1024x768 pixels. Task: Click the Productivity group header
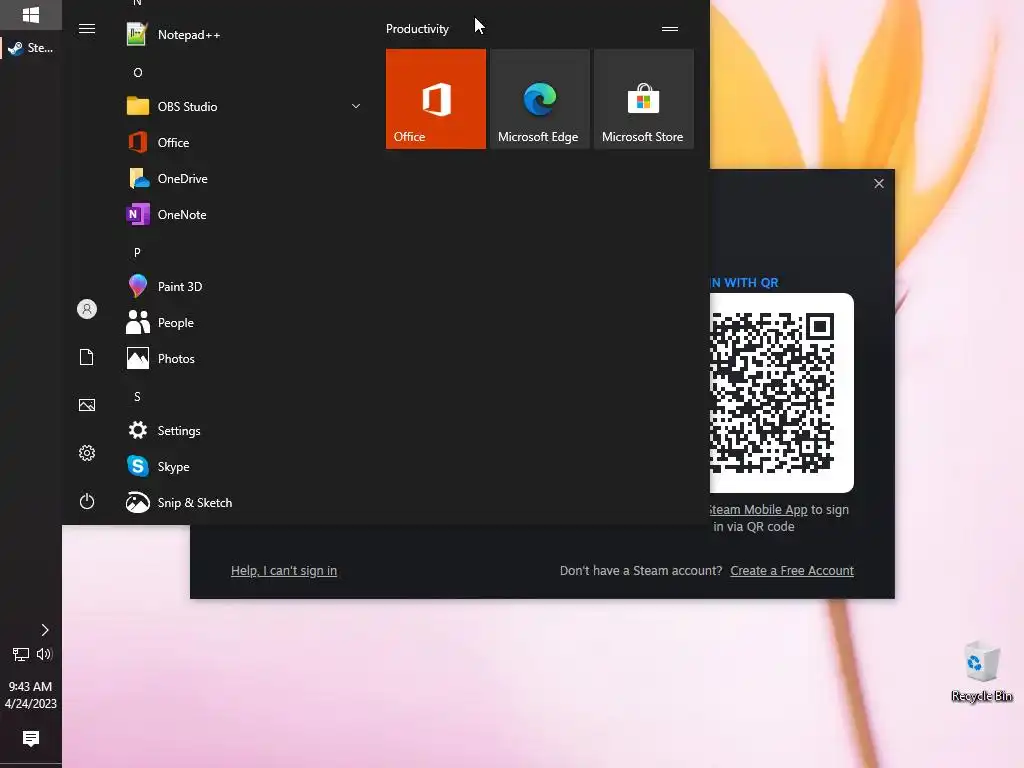[x=417, y=29]
